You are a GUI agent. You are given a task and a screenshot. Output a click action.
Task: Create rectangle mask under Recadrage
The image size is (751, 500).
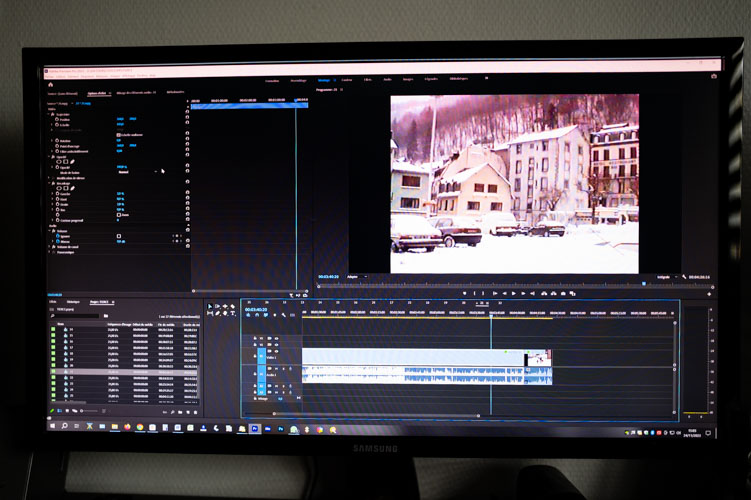pos(66,188)
